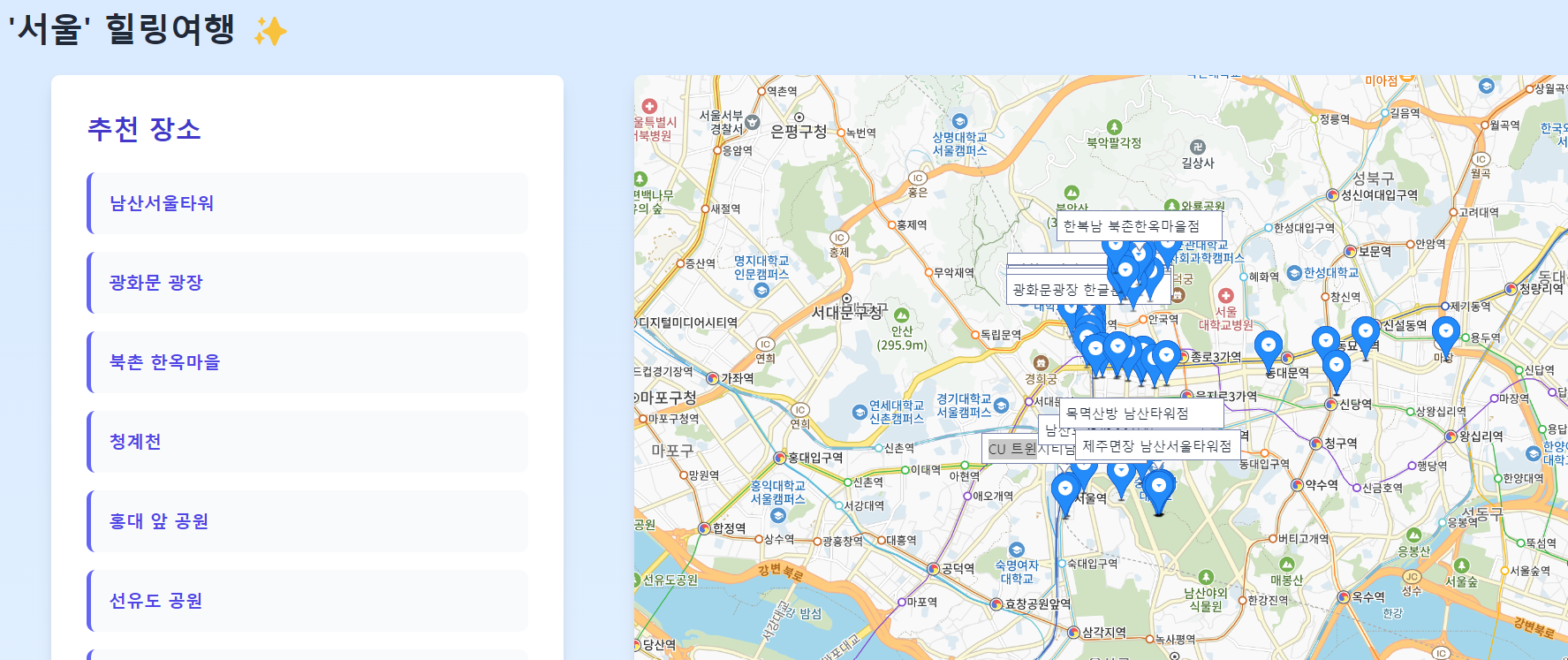
Task: Click the 한성대학교 school icon
Action: coord(1294,273)
